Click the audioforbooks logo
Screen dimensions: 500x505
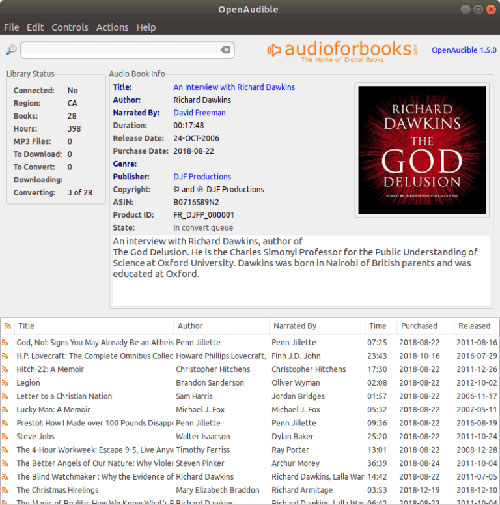click(x=342, y=51)
